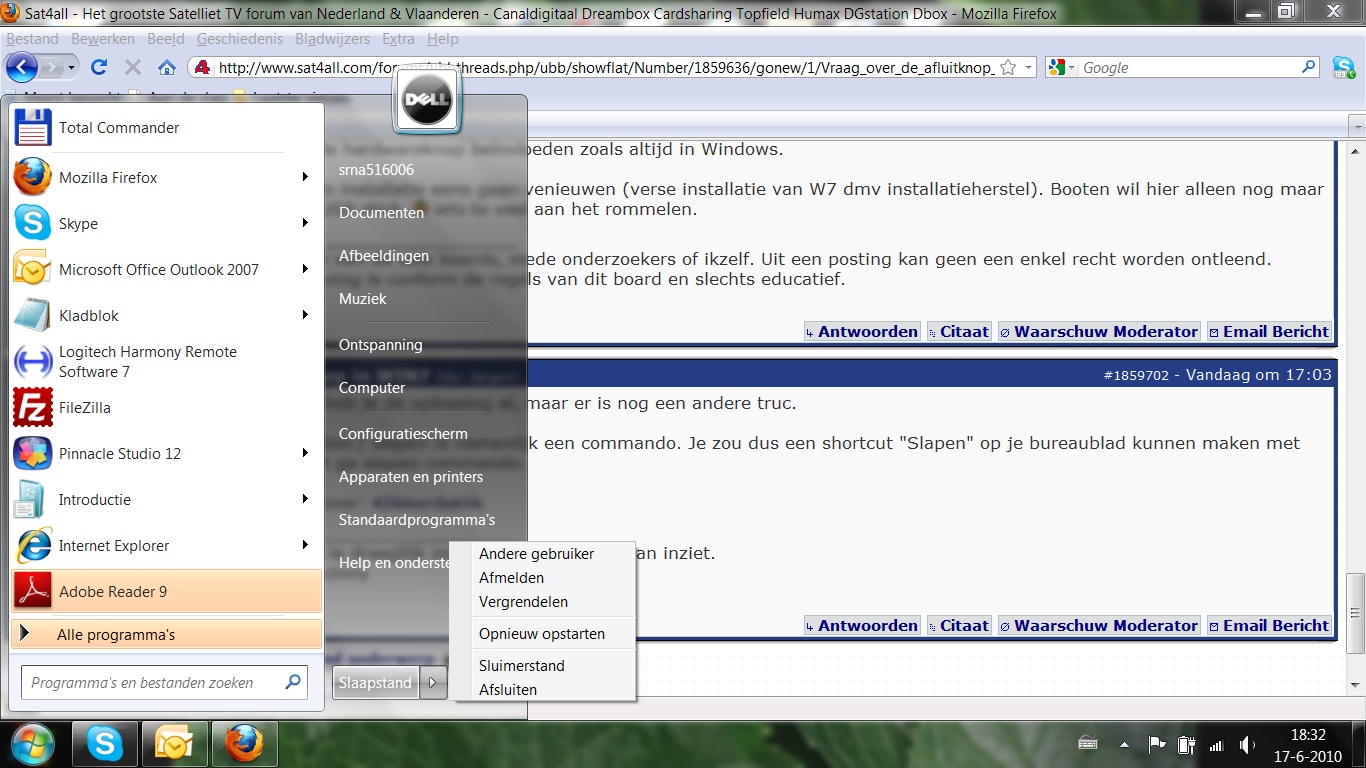Image resolution: width=1366 pixels, height=768 pixels.
Task: Open Adobe Reader 9
Action: [x=167, y=592]
